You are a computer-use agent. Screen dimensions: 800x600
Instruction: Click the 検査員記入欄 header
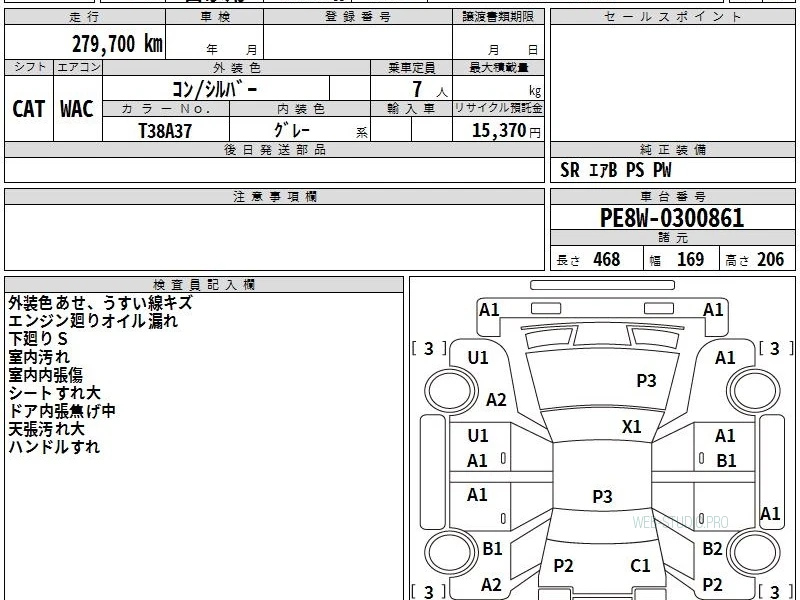204,285
